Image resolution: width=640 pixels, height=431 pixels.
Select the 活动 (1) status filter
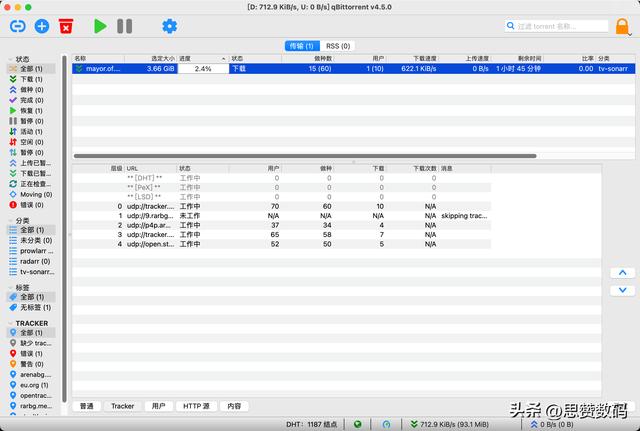(31, 131)
